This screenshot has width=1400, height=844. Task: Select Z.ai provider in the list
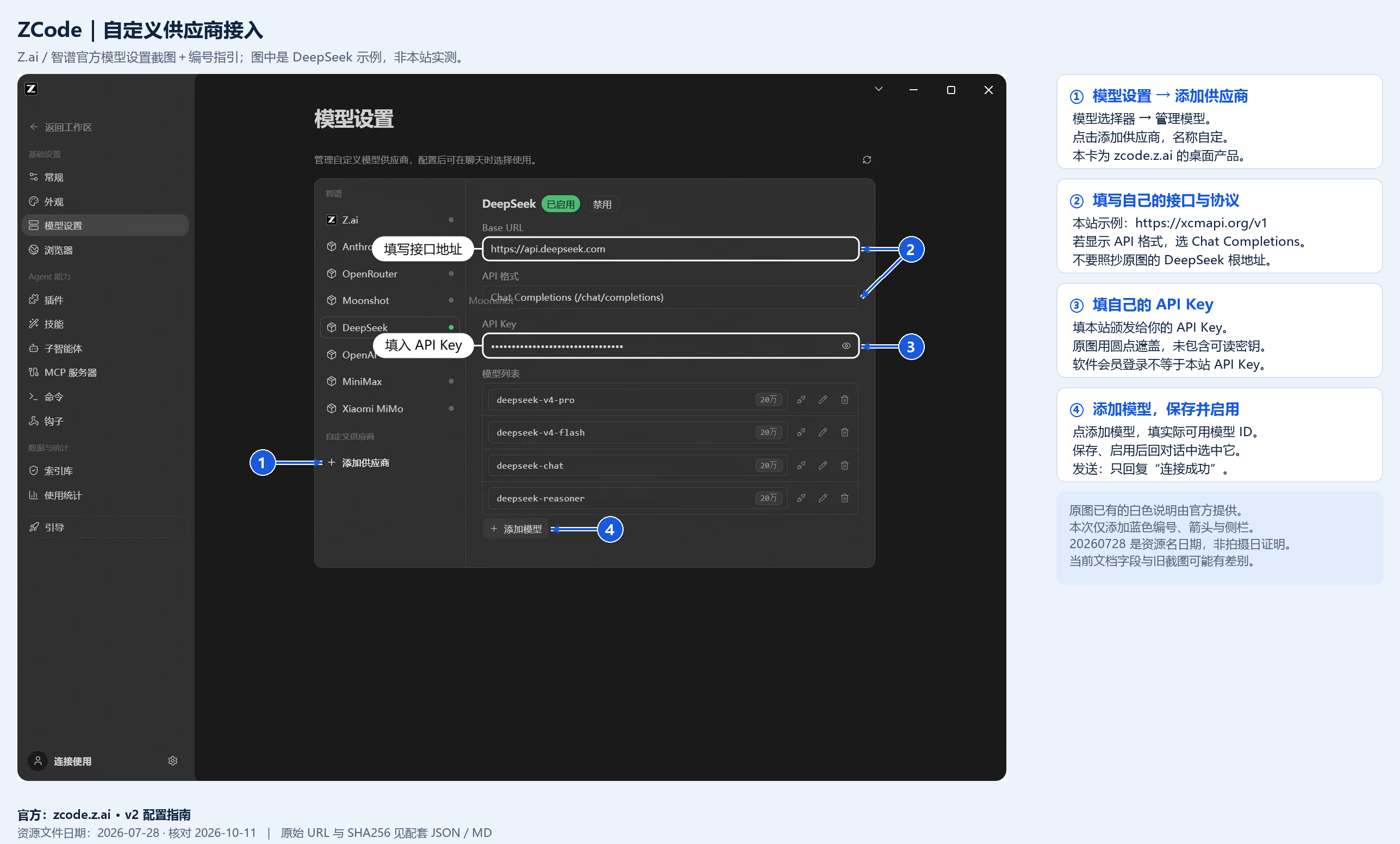coord(390,220)
